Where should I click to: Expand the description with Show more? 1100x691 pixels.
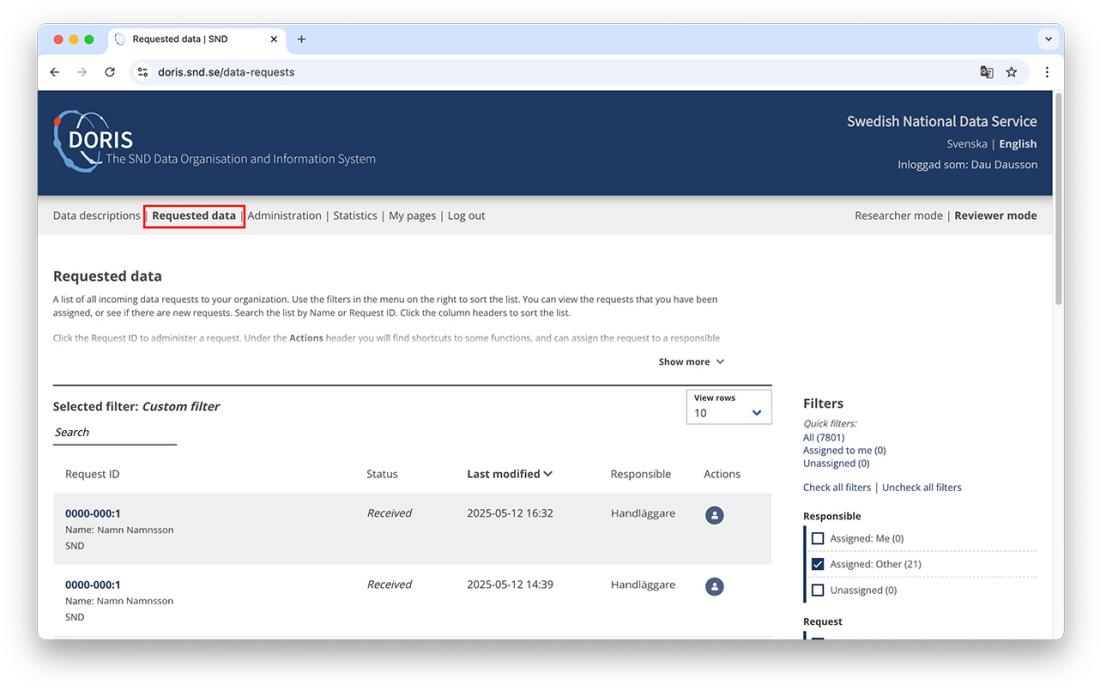tap(691, 362)
